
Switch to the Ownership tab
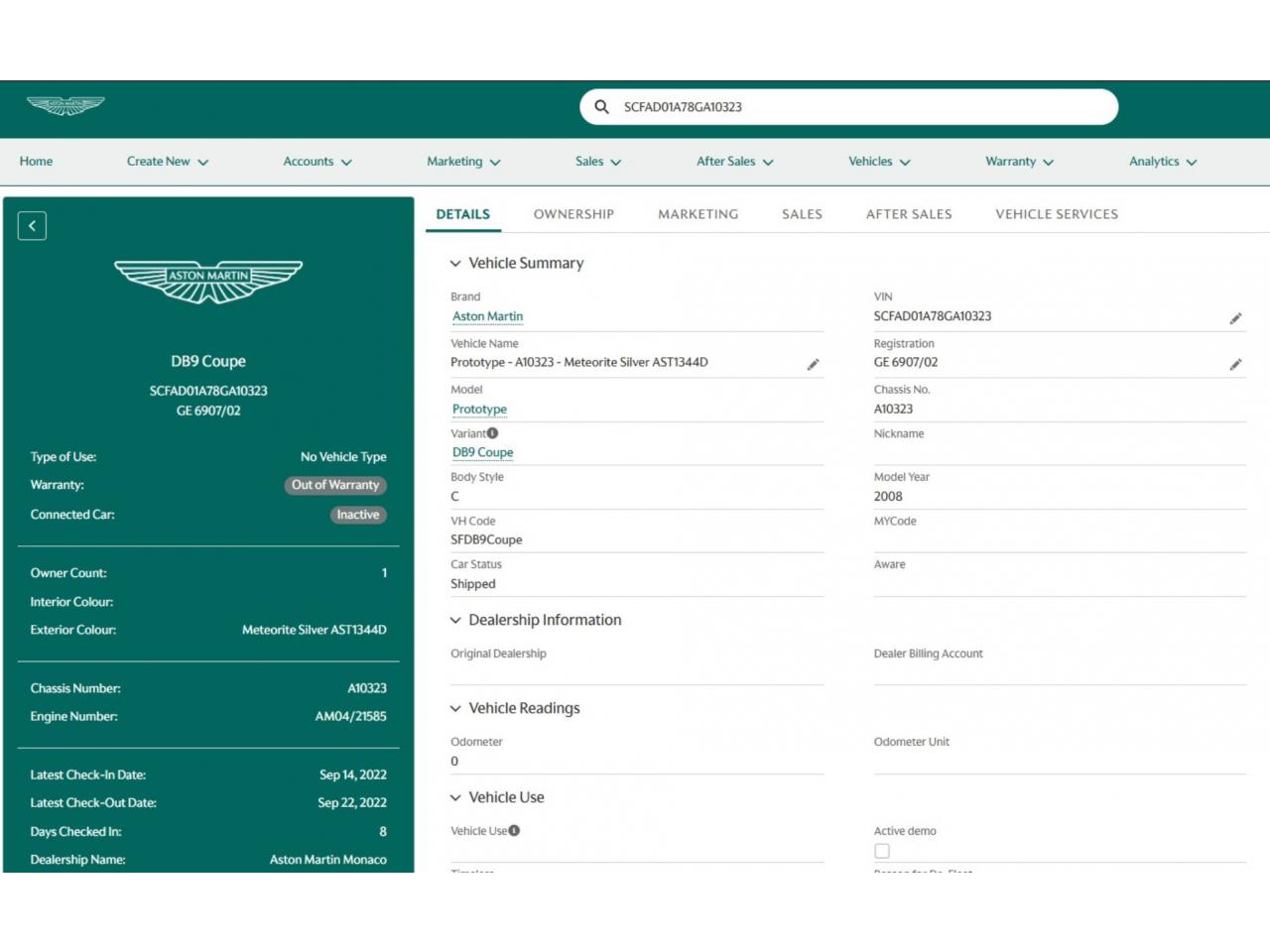coord(573,214)
